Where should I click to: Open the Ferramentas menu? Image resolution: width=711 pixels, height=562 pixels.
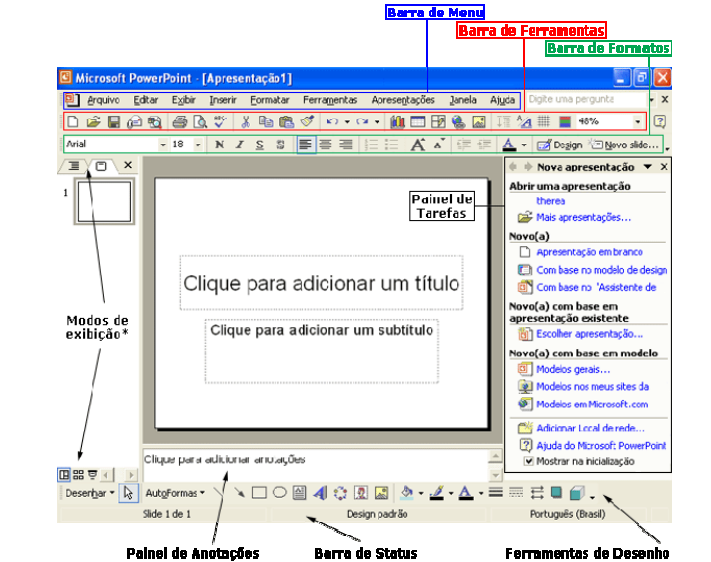(329, 100)
